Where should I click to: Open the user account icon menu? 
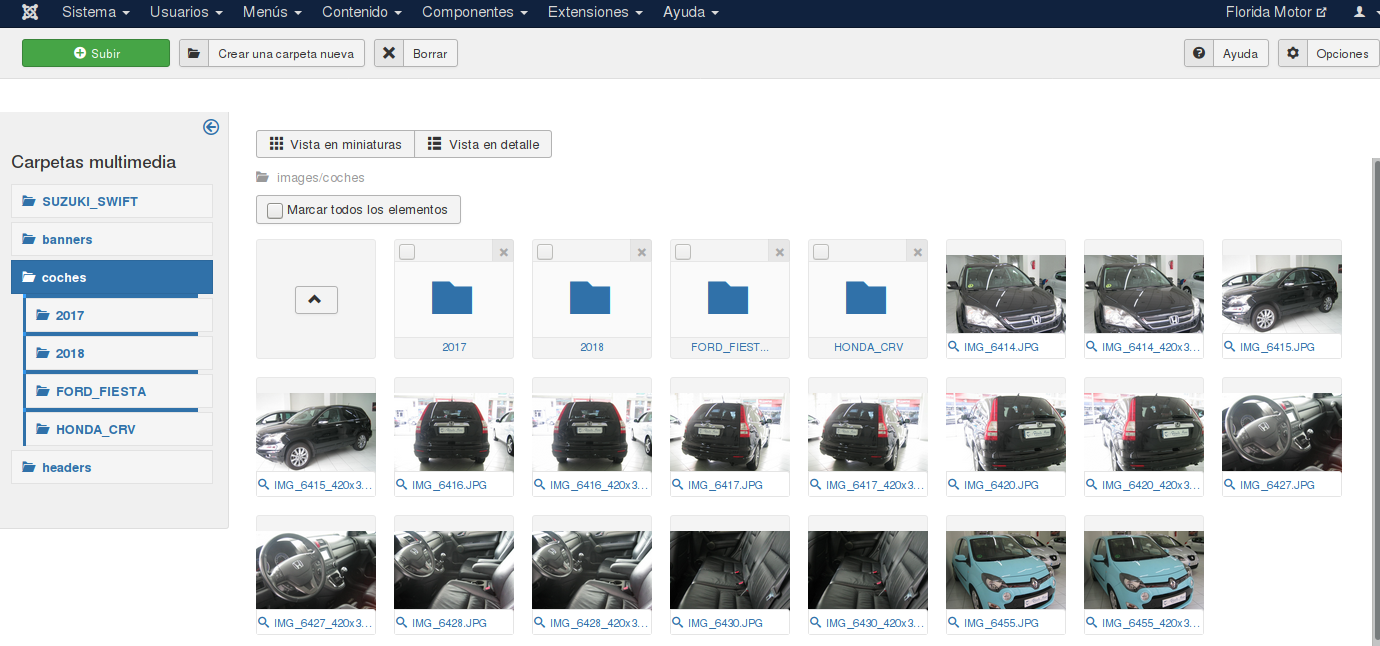click(x=1359, y=12)
